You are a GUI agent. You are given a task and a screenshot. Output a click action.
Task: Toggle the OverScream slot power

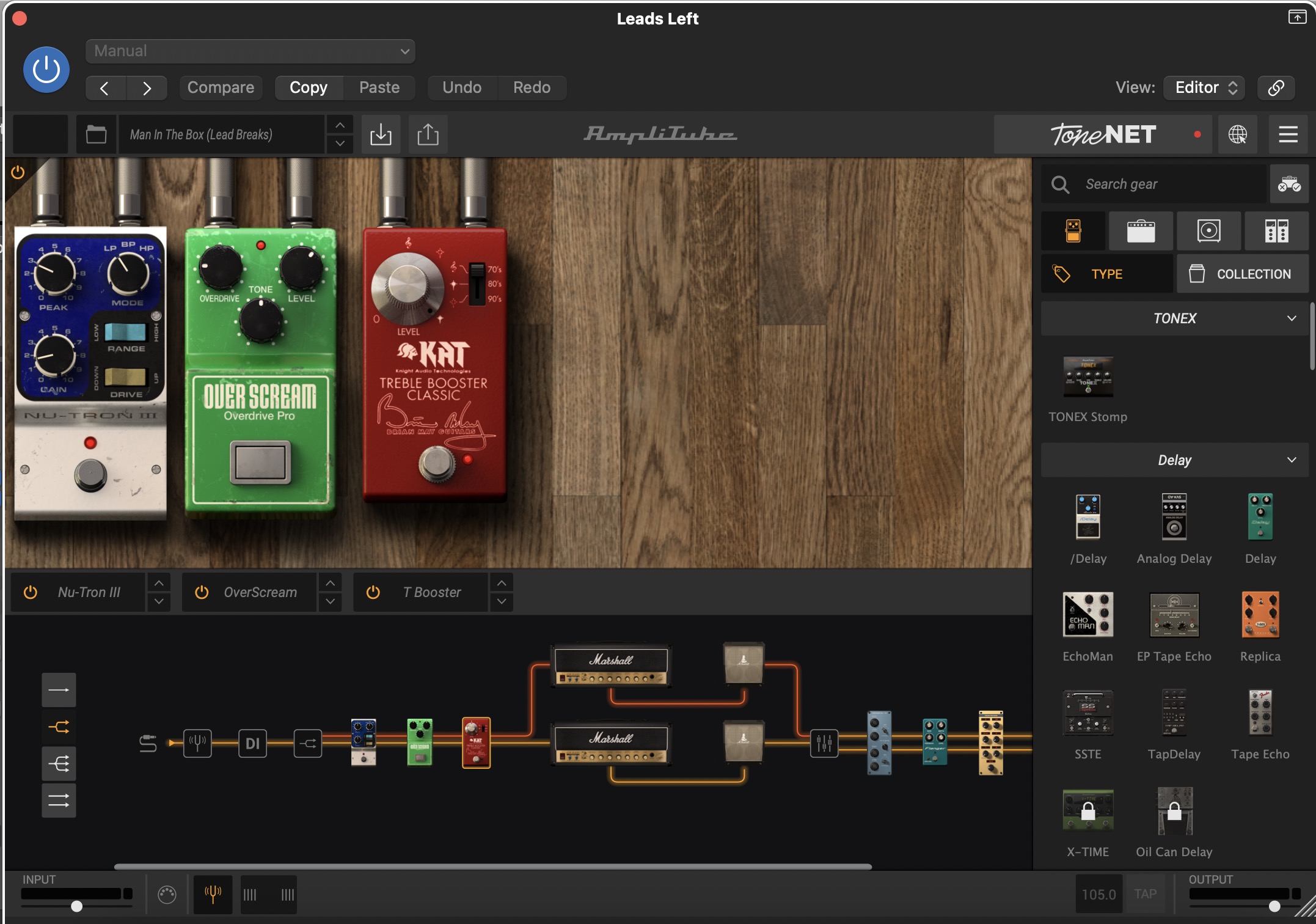click(202, 592)
